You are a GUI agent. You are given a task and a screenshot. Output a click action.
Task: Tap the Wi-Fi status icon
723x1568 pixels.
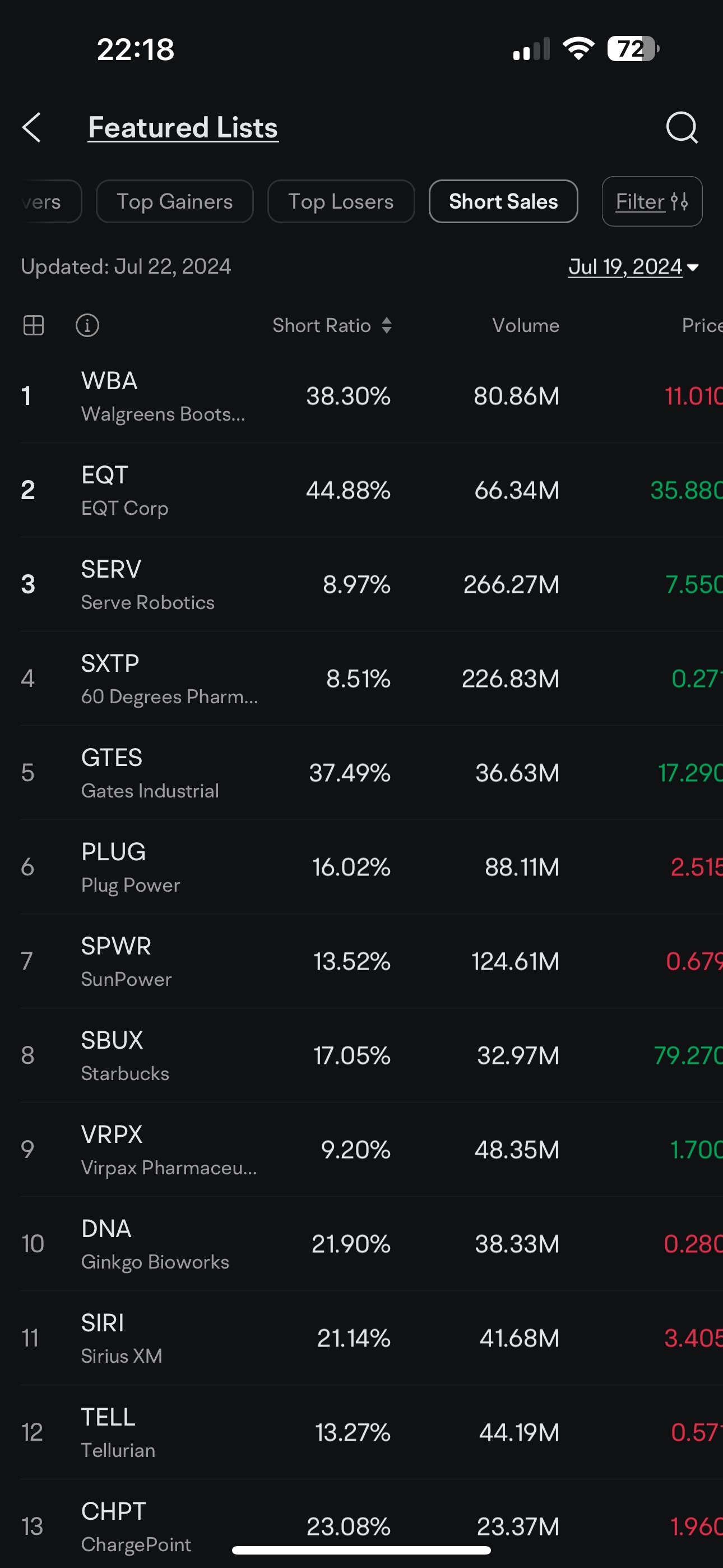click(x=578, y=49)
